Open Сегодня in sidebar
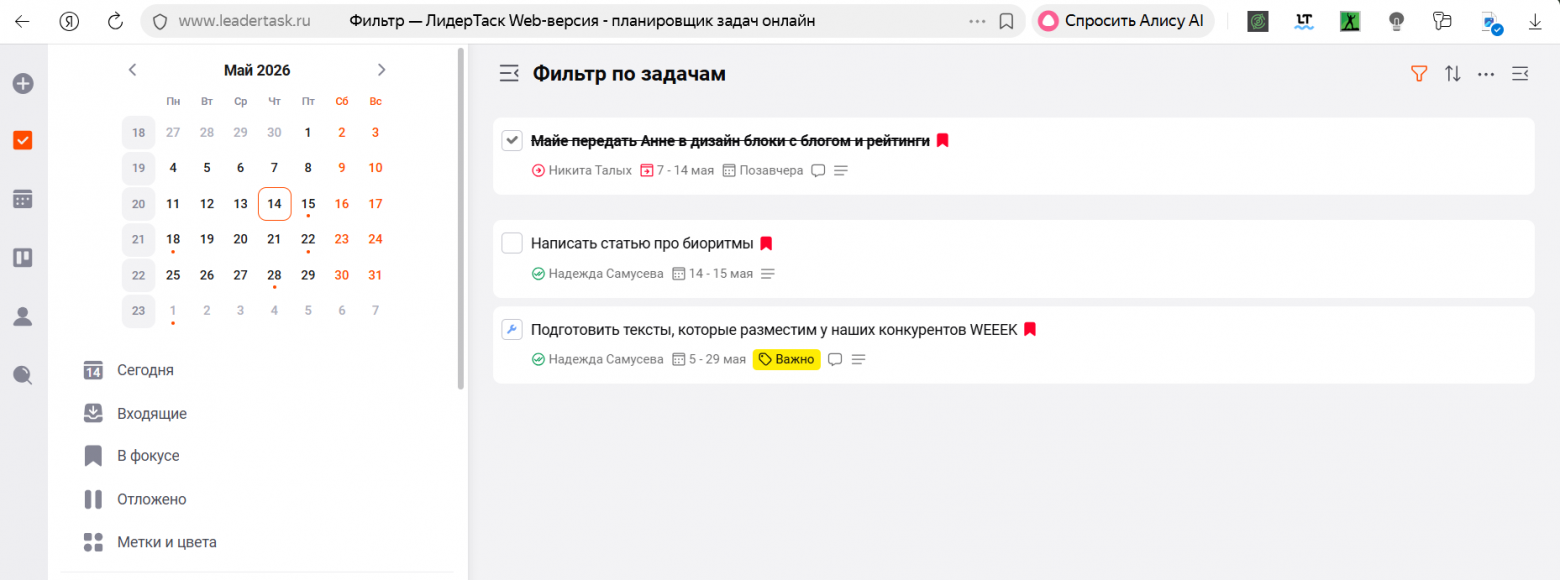This screenshot has height=580, width=1560. click(x=145, y=370)
